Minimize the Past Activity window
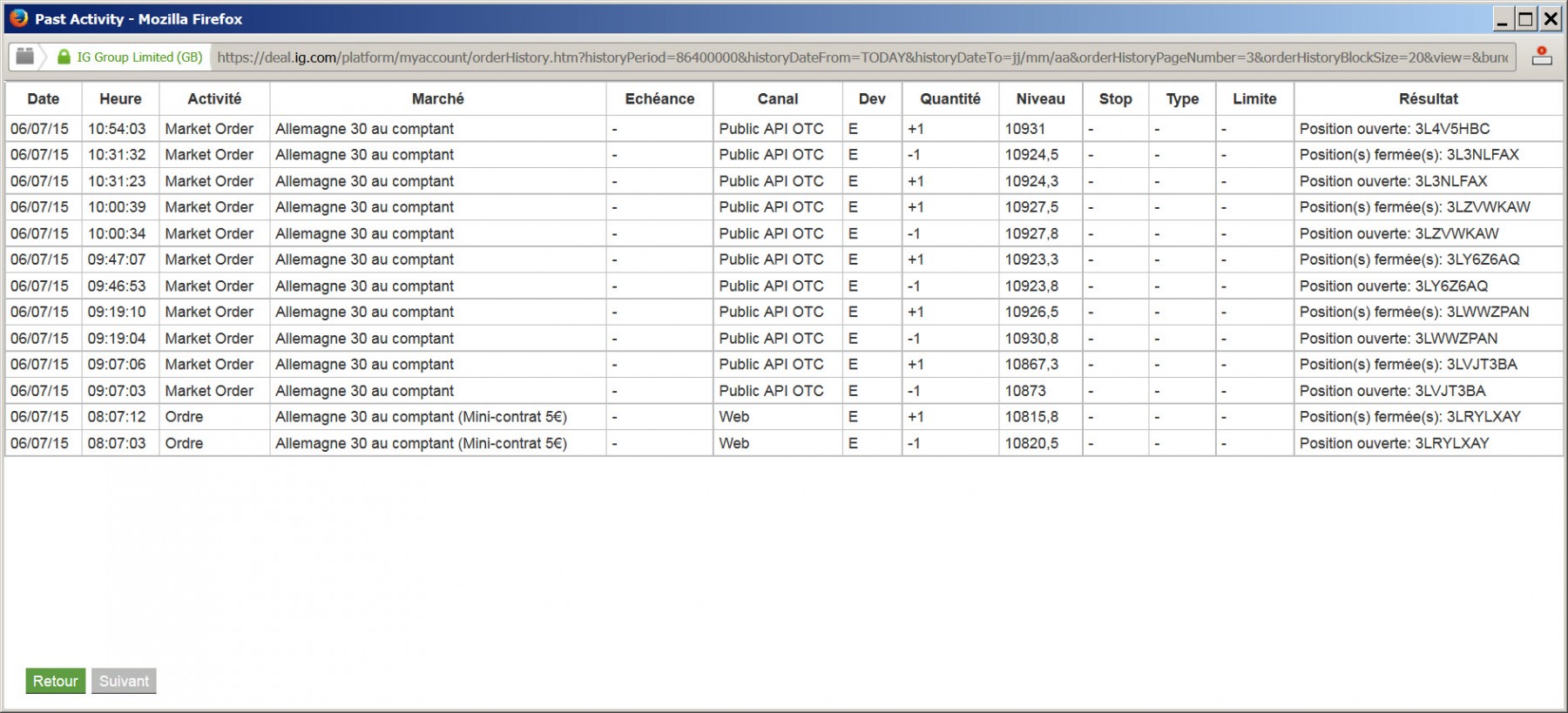Screen dimensions: 1568x713 (x=1504, y=18)
